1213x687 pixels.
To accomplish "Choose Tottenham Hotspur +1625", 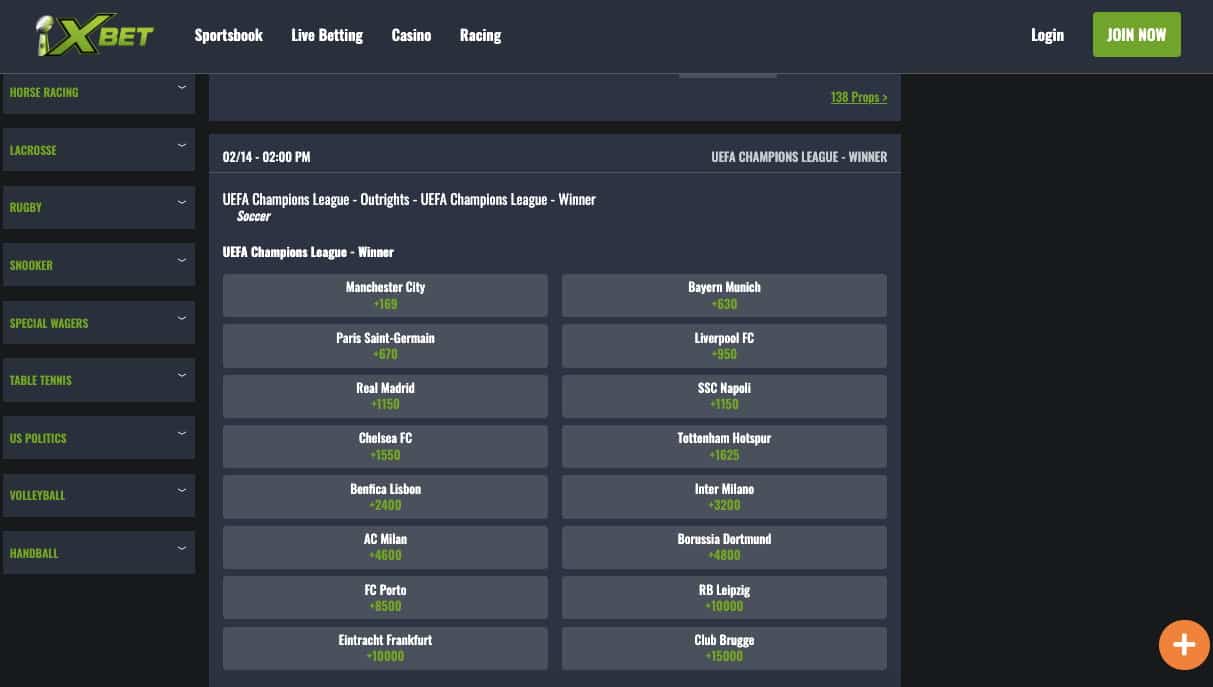I will 724,446.
